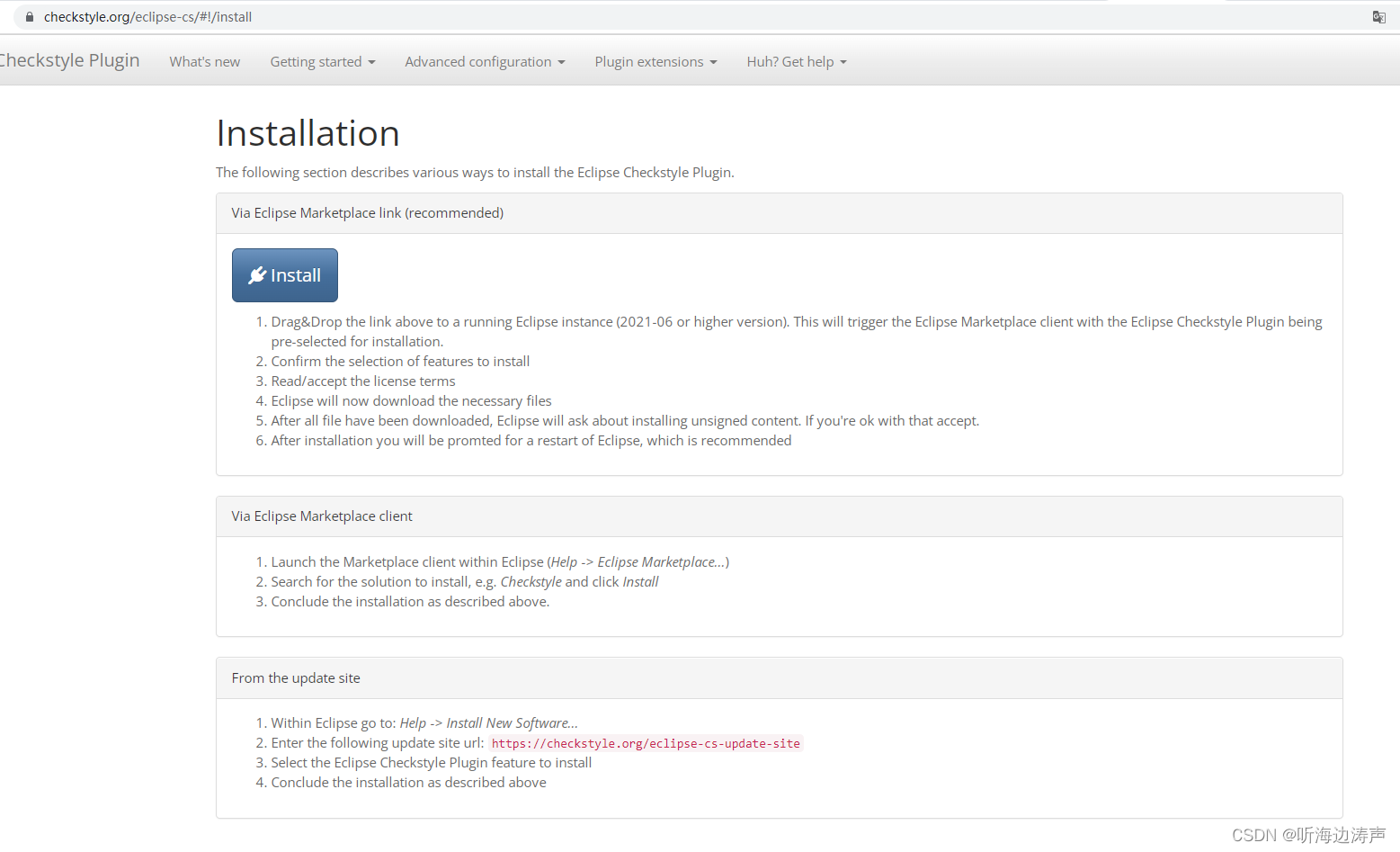Screen dimensions: 1400x852
Task: Click 'Eclipse will now download the necessary files'
Action: point(412,401)
